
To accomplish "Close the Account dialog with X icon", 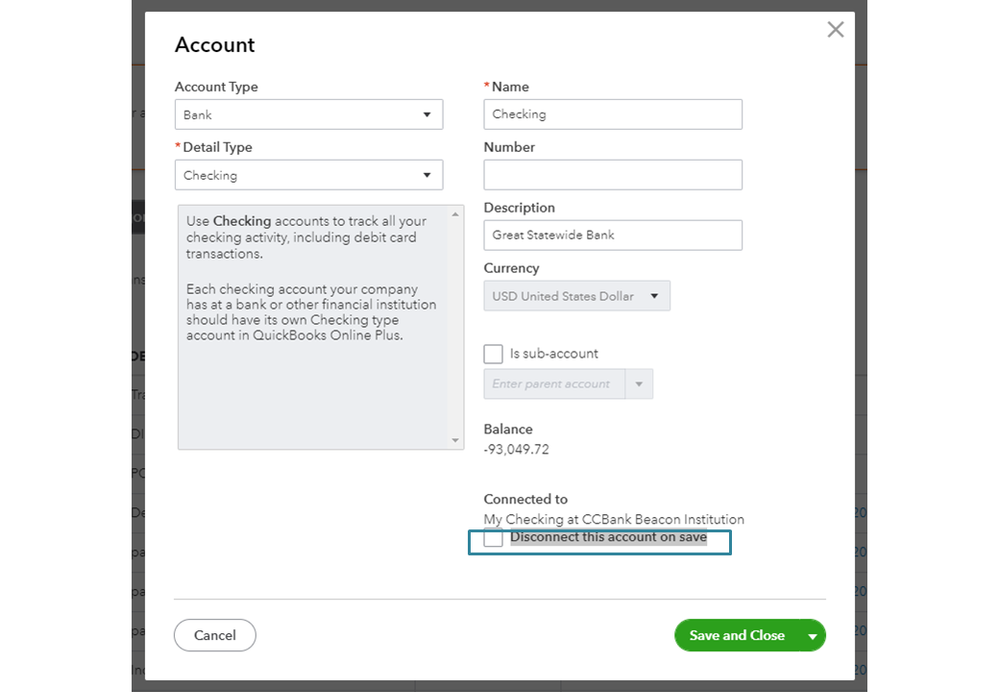I will 835,30.
